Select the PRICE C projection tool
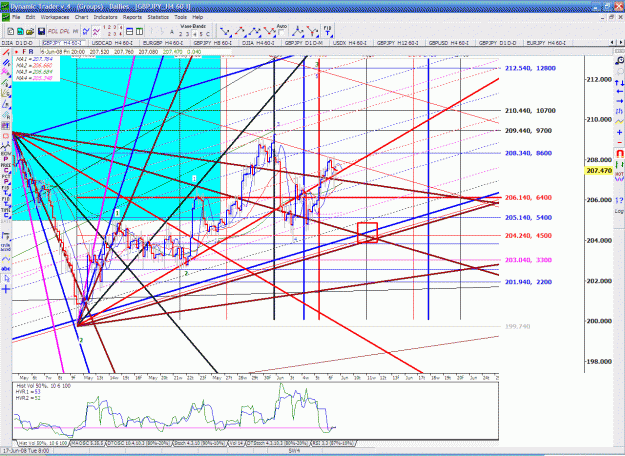This screenshot has width=625, height=456. (x=6, y=168)
